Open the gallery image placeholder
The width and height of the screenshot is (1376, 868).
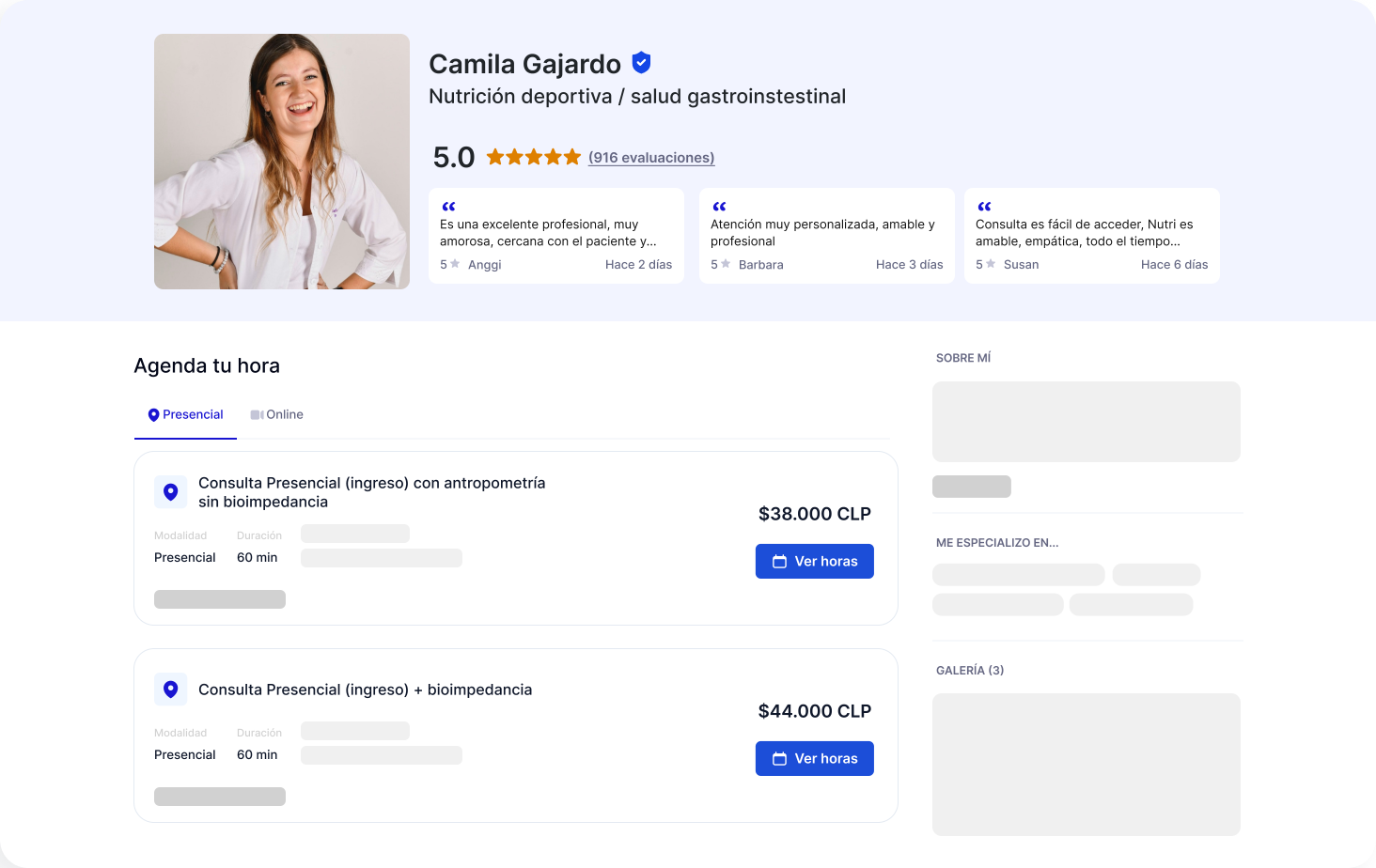click(1087, 765)
